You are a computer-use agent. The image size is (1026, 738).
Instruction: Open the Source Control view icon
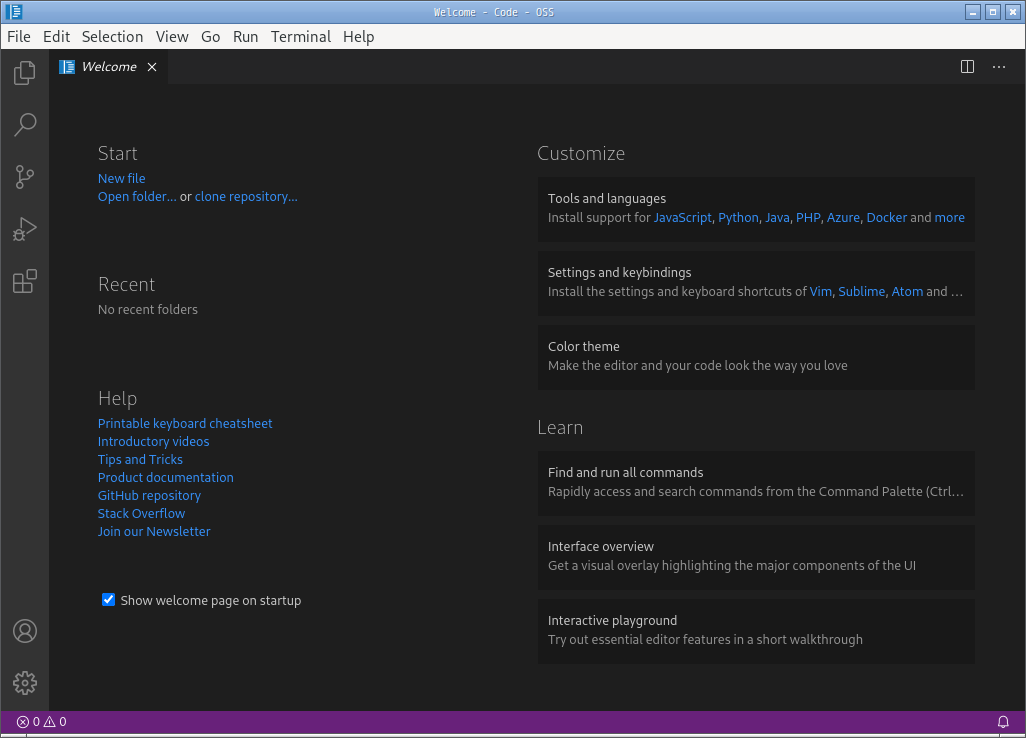coord(24,177)
